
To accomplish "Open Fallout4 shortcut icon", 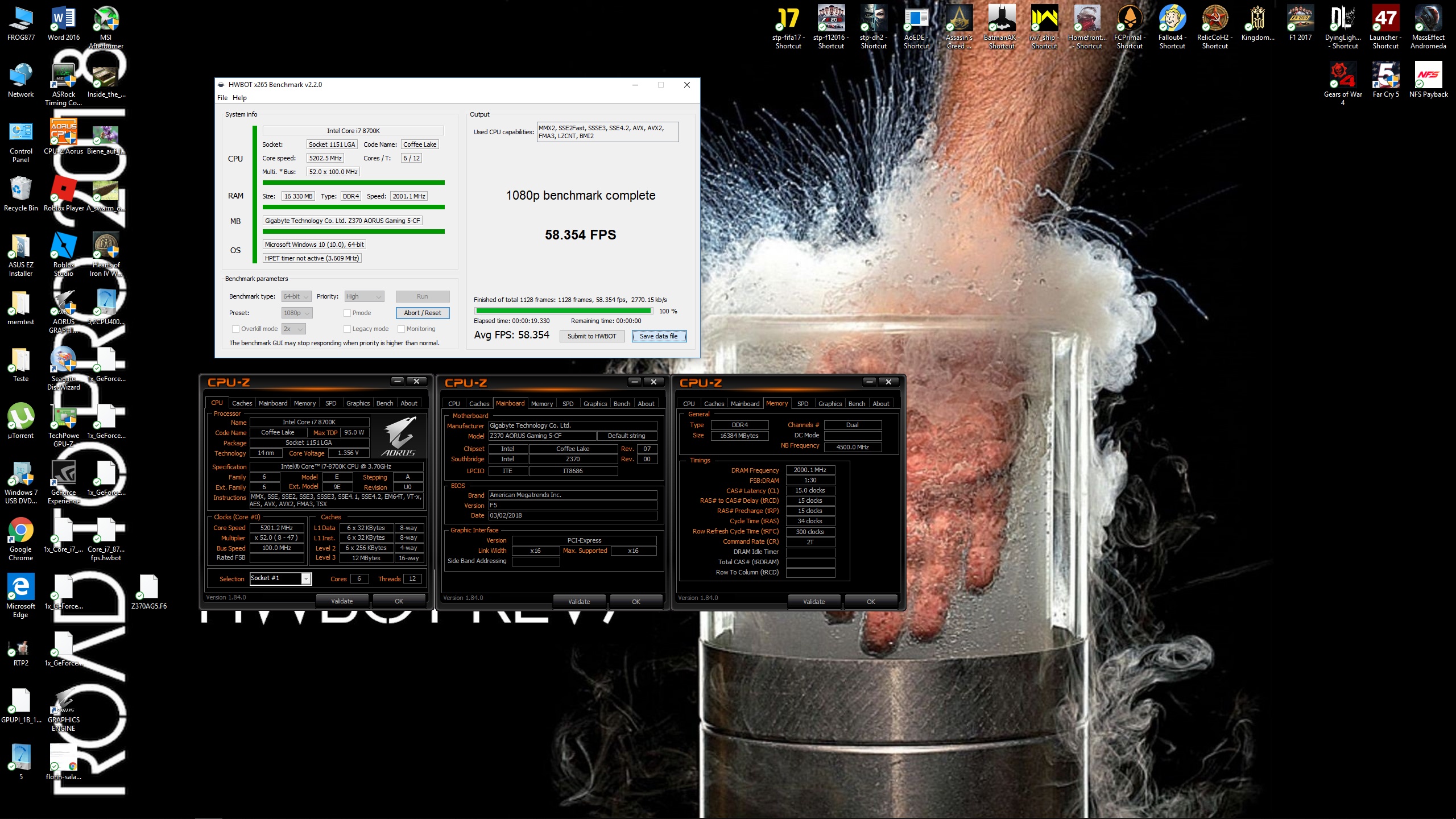I will [x=1172, y=27].
